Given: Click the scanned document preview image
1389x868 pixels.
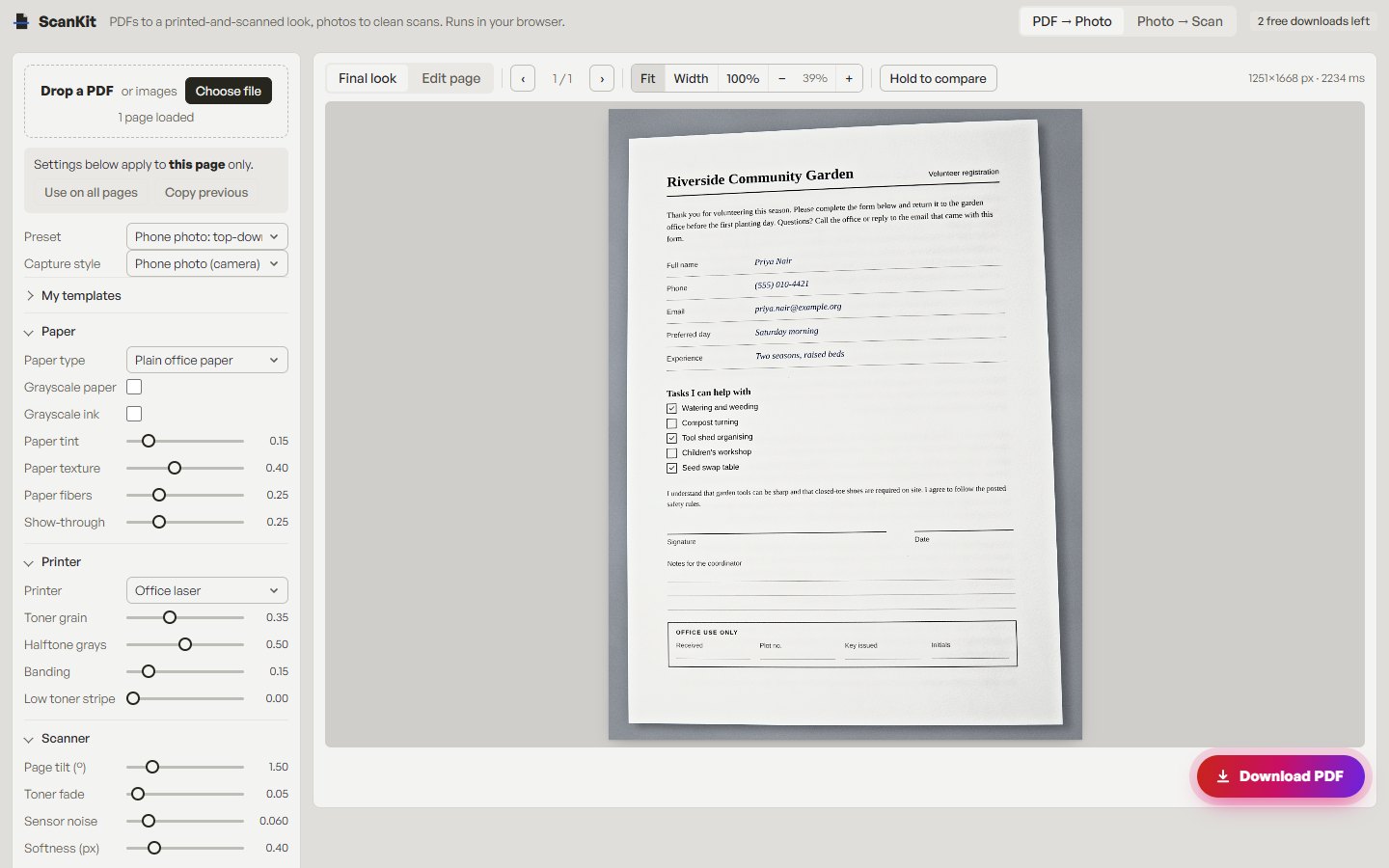Looking at the screenshot, I should (845, 424).
